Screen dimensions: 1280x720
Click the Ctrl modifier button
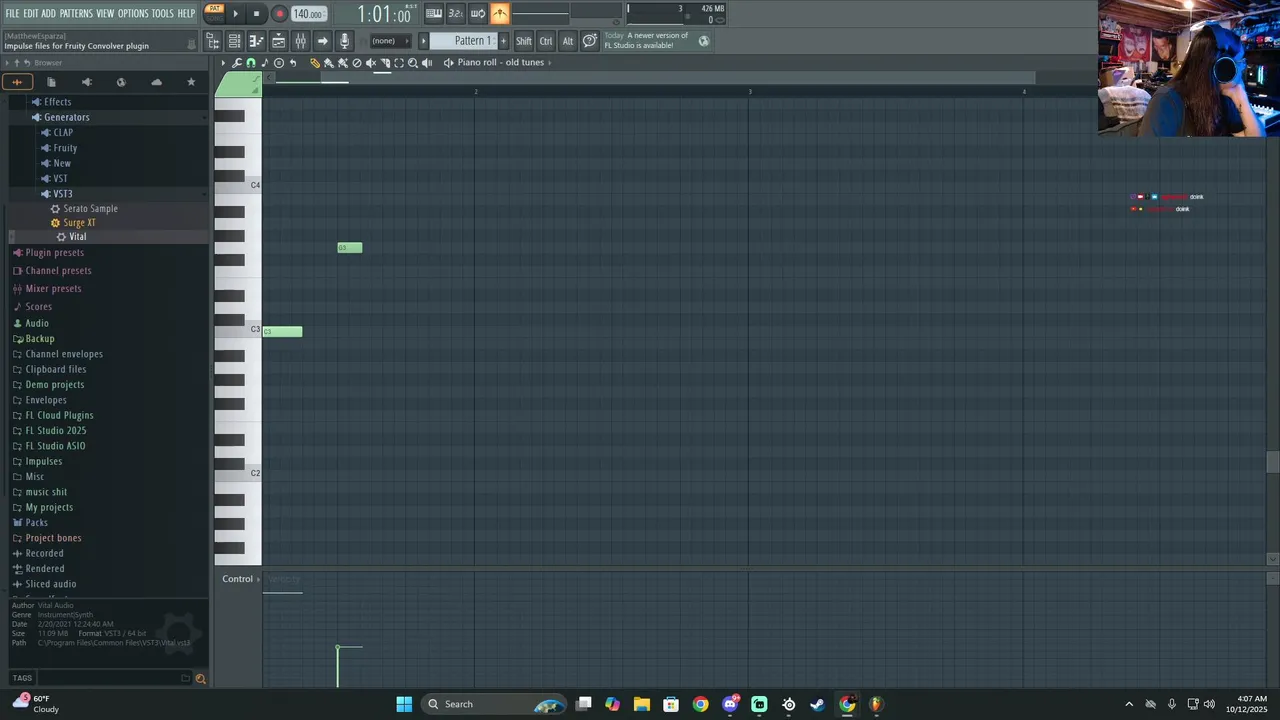coord(546,41)
